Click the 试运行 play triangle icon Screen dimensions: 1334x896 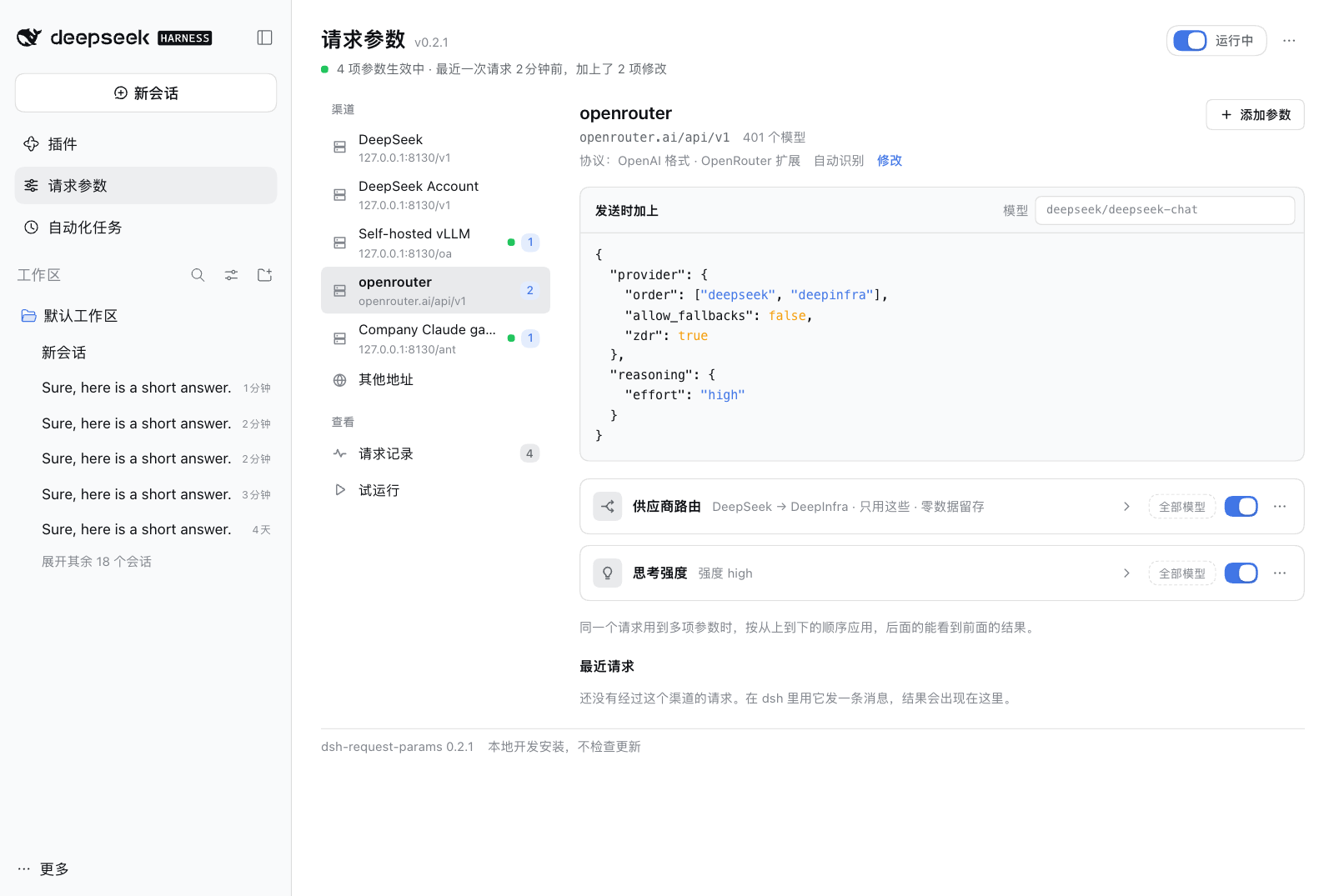pos(339,490)
